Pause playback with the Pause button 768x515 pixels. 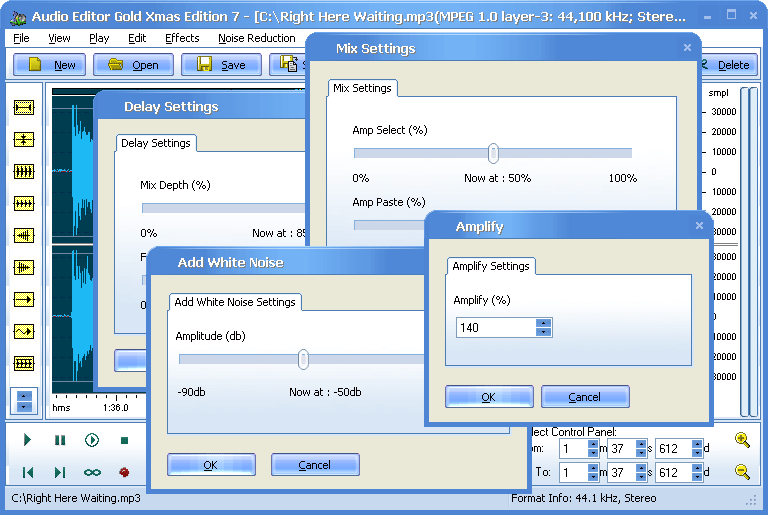click(x=60, y=440)
